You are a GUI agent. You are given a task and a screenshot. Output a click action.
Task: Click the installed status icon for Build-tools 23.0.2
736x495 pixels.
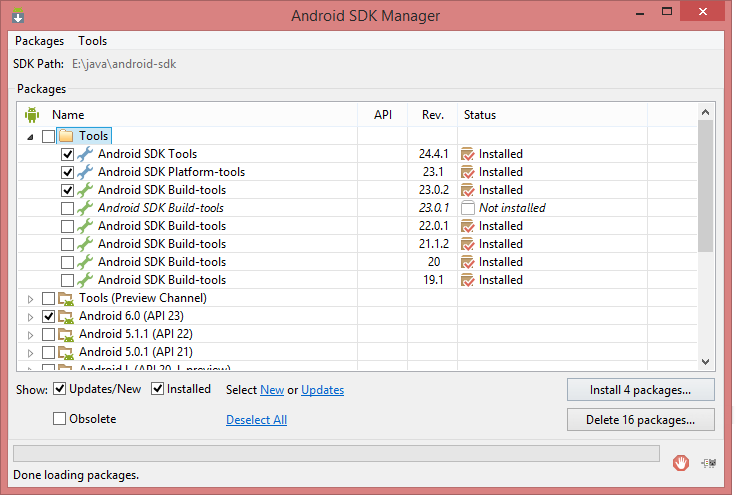coord(468,190)
